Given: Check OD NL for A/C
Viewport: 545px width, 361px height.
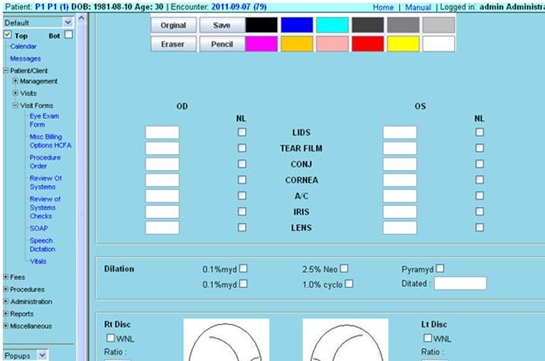Looking at the screenshot, I should (x=242, y=196).
